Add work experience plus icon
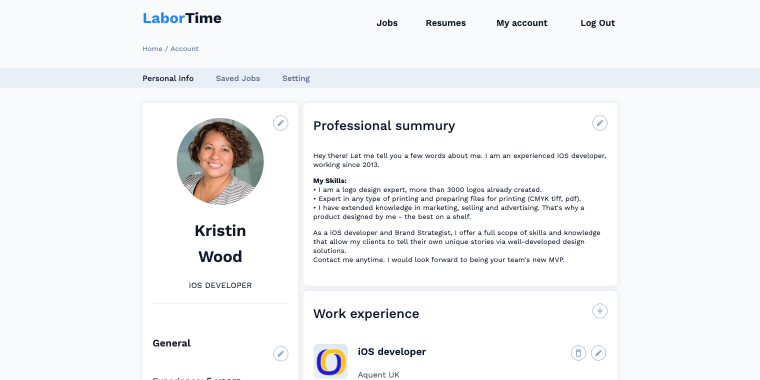760x380 pixels. [x=600, y=311]
